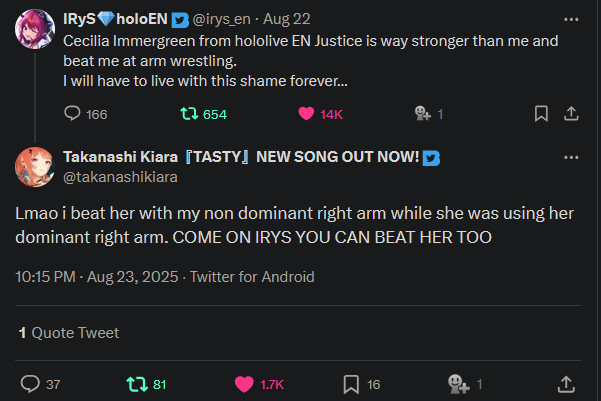Screen dimensions: 601x401
Task: Reply to the IRyS tweet via comment icon
Action: (x=72, y=113)
